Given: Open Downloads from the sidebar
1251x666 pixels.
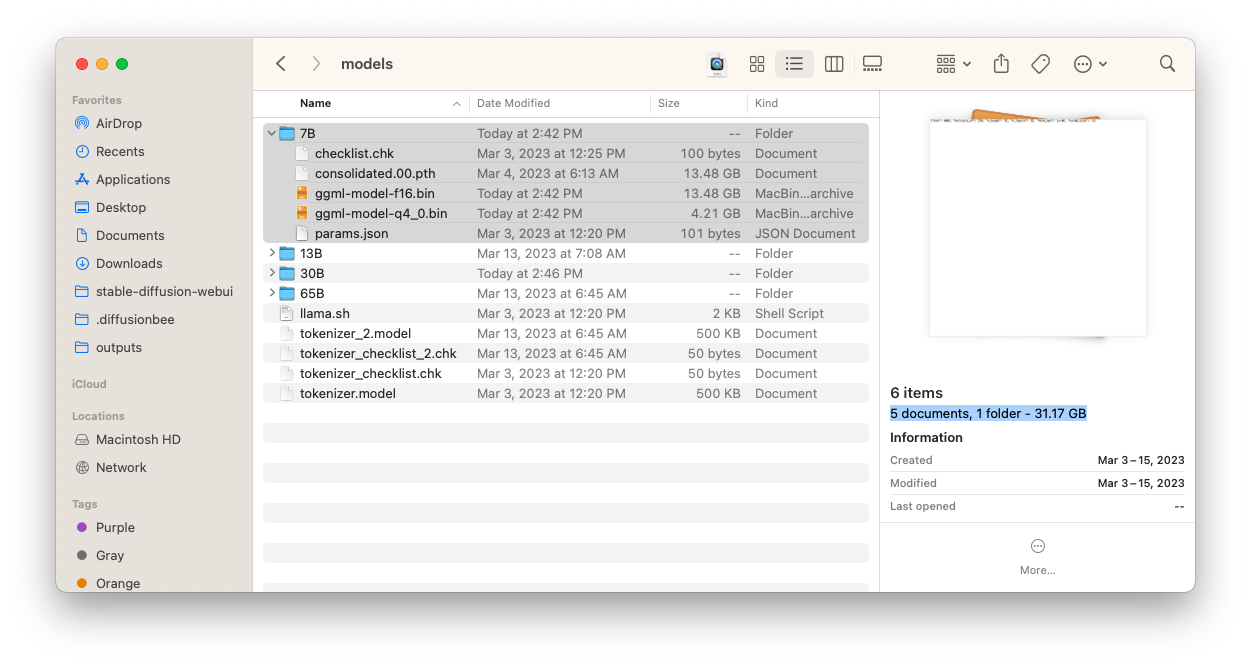Looking at the screenshot, I should pos(128,264).
